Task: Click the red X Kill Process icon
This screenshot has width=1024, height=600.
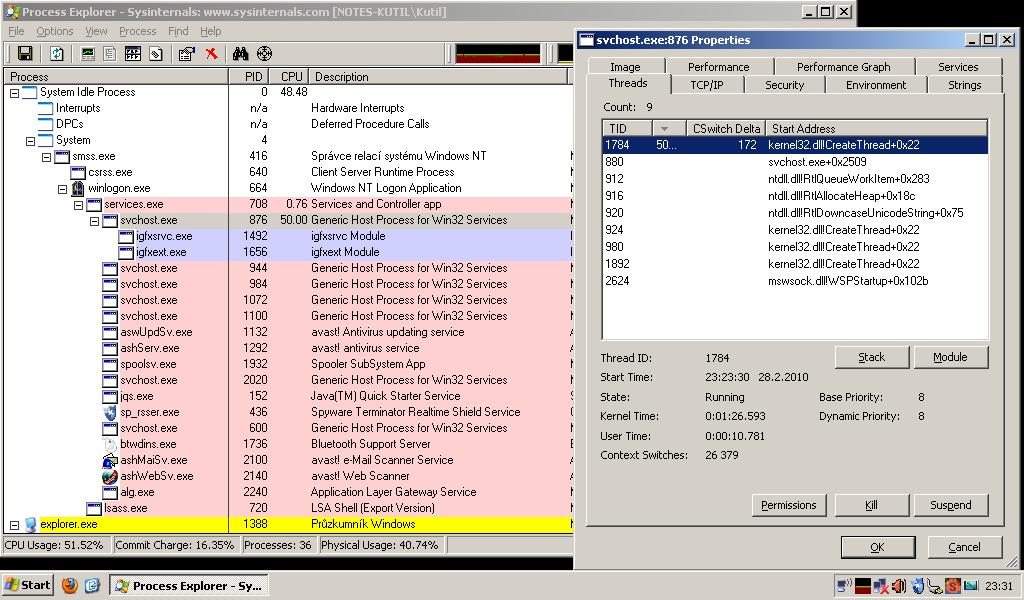Action: tap(211, 54)
